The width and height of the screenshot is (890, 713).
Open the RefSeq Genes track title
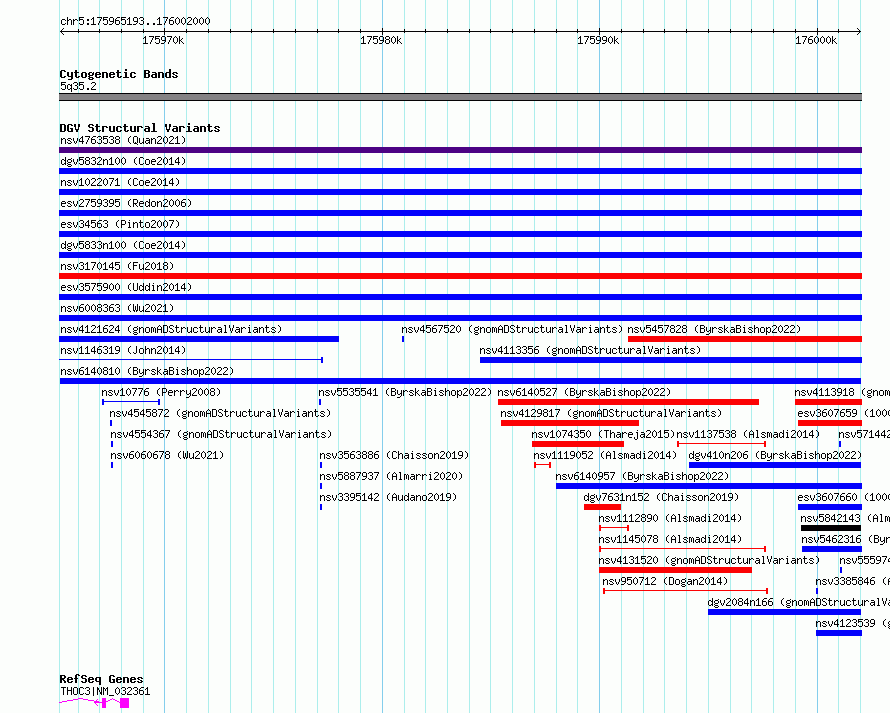101,679
